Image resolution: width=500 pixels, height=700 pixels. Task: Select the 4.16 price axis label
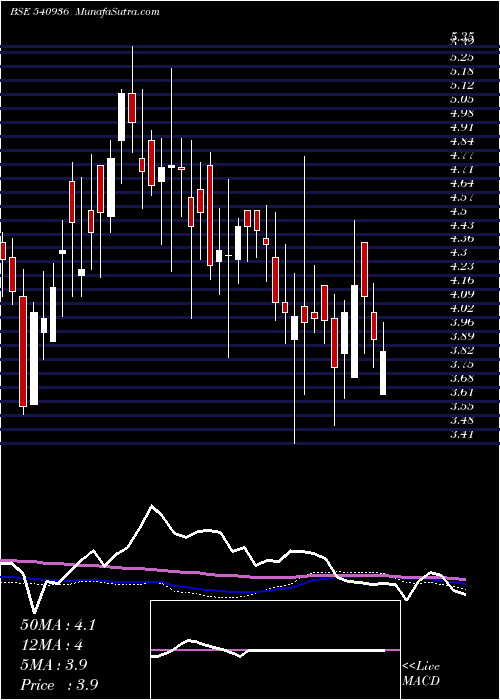[x=462, y=280]
